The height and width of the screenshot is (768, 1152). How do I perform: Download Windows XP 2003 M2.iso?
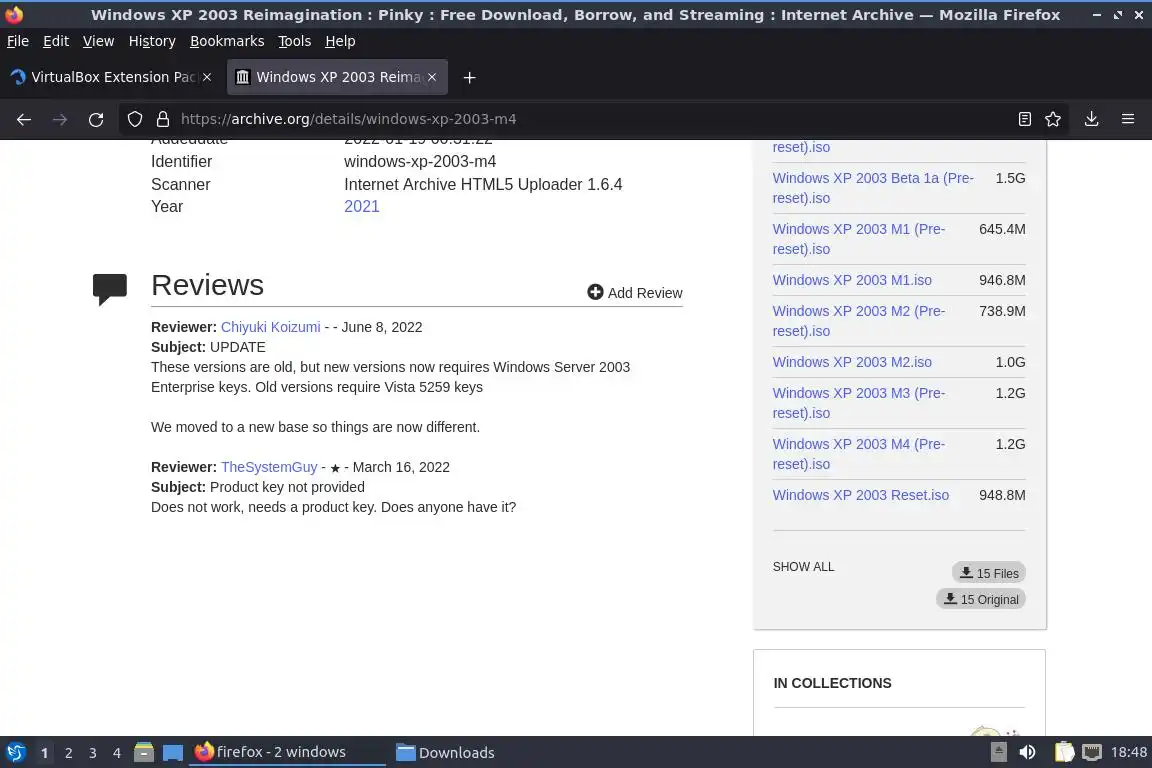click(x=852, y=362)
